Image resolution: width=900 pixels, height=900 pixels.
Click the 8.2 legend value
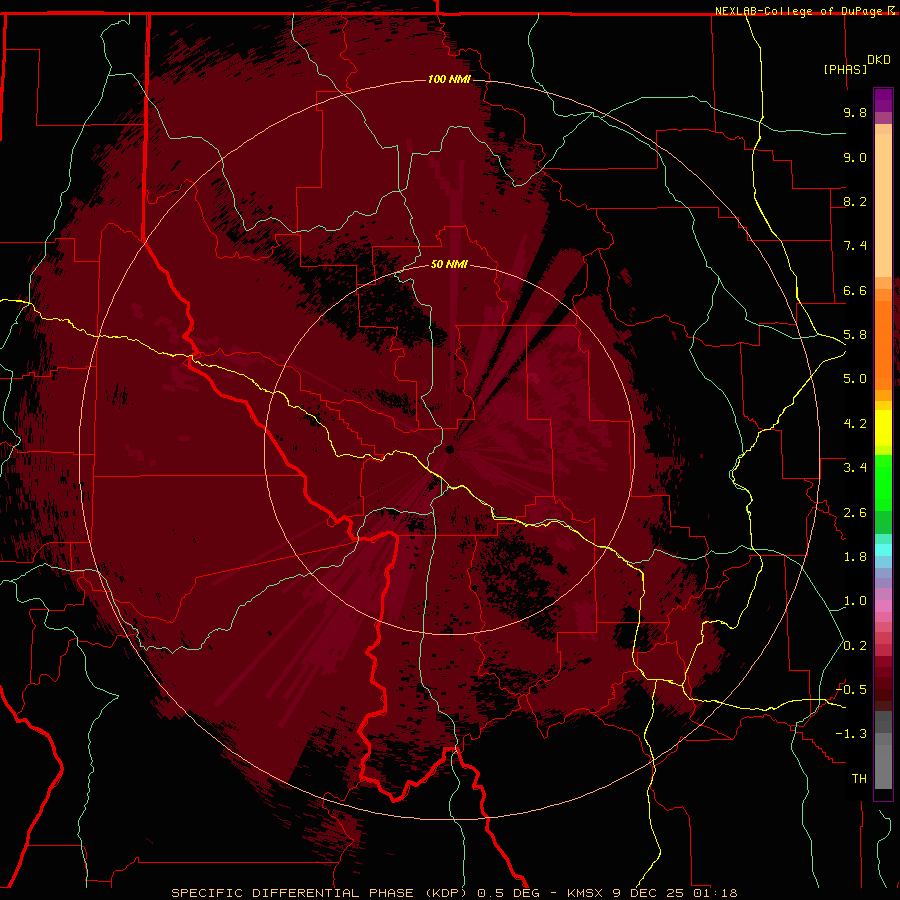coord(855,201)
